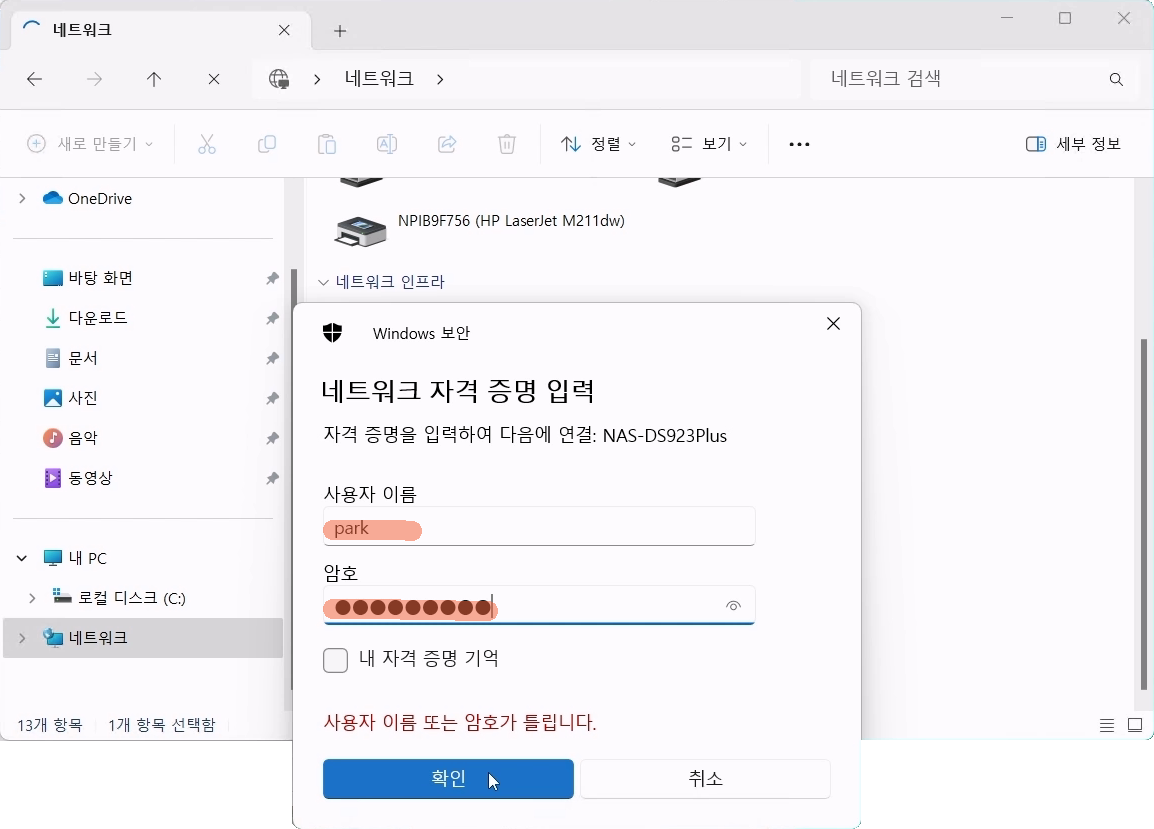Image resolution: width=1154 pixels, height=829 pixels.
Task: Open the 네트워크 tab
Action: (150, 30)
